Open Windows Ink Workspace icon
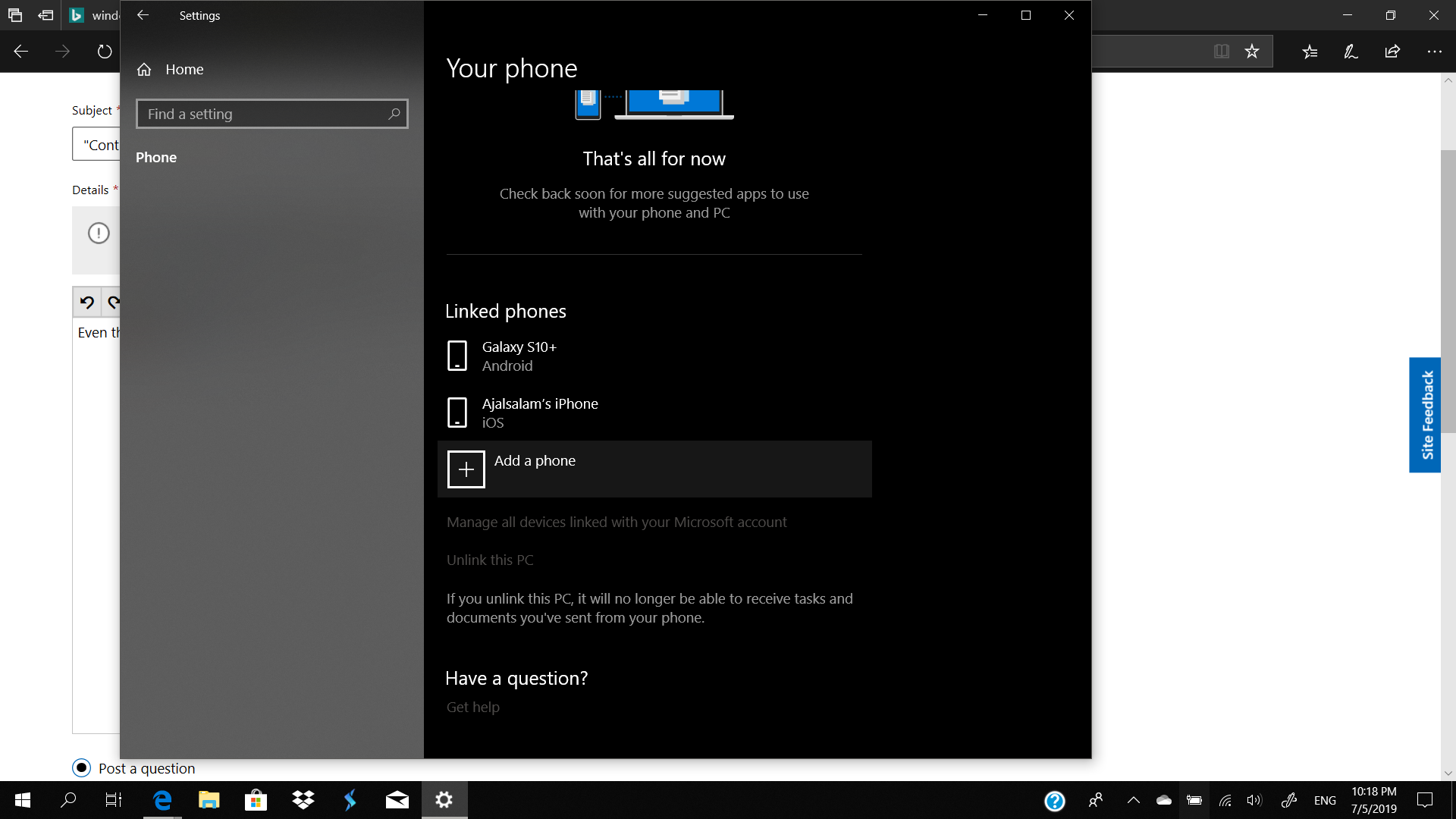The width and height of the screenshot is (1456, 819). click(x=1289, y=800)
